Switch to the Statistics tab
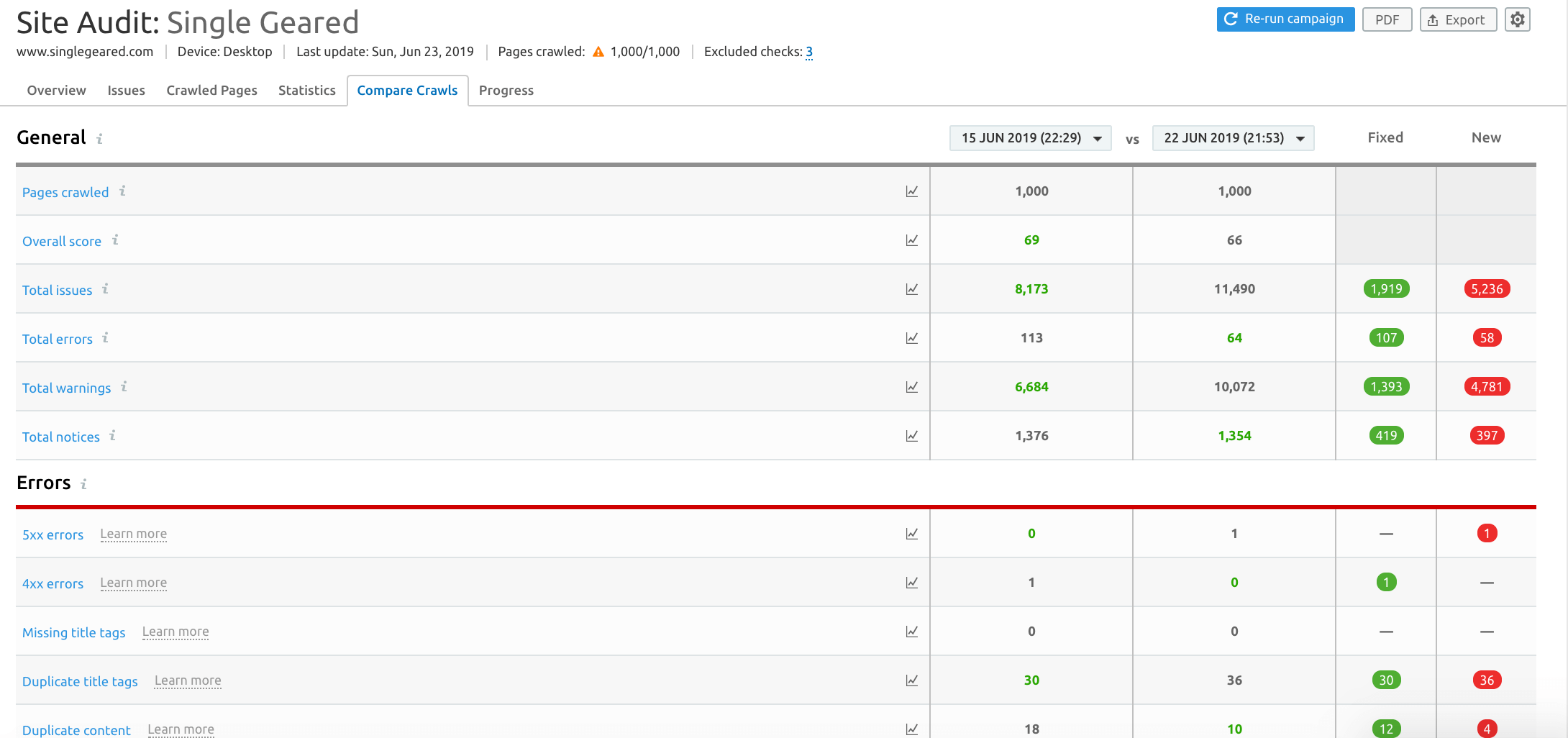The width and height of the screenshot is (1568, 738). (307, 91)
